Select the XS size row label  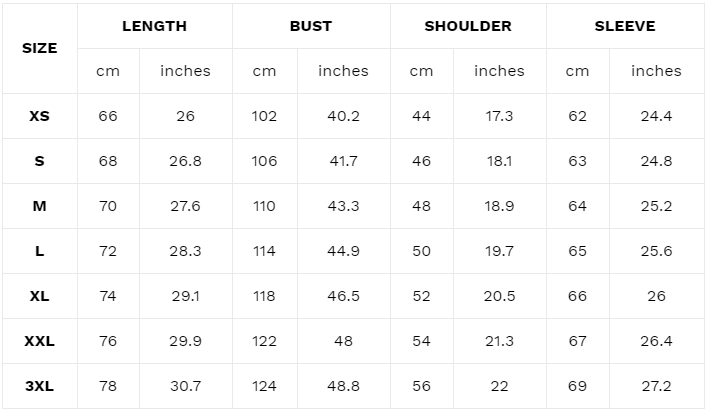click(x=40, y=116)
